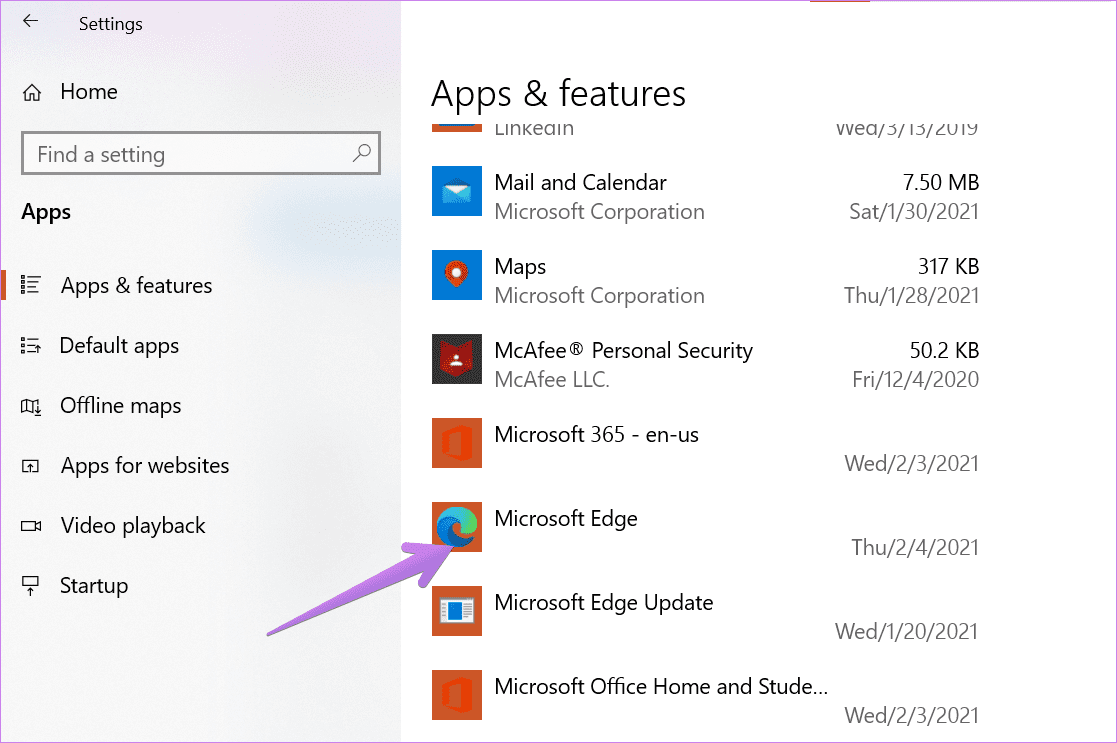Click the Microsoft 365 Office icon
This screenshot has height=743, width=1117.
(457, 443)
